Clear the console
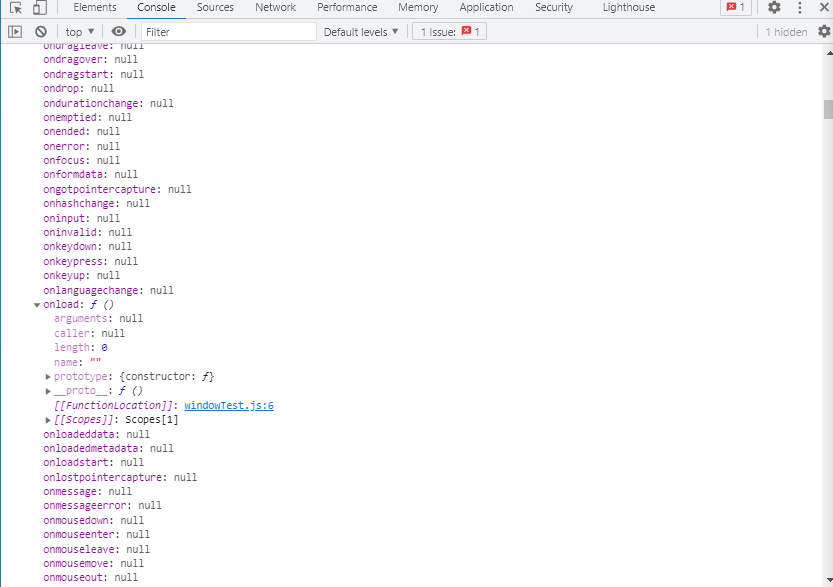Viewport: 833px width, 587px height. (41, 32)
